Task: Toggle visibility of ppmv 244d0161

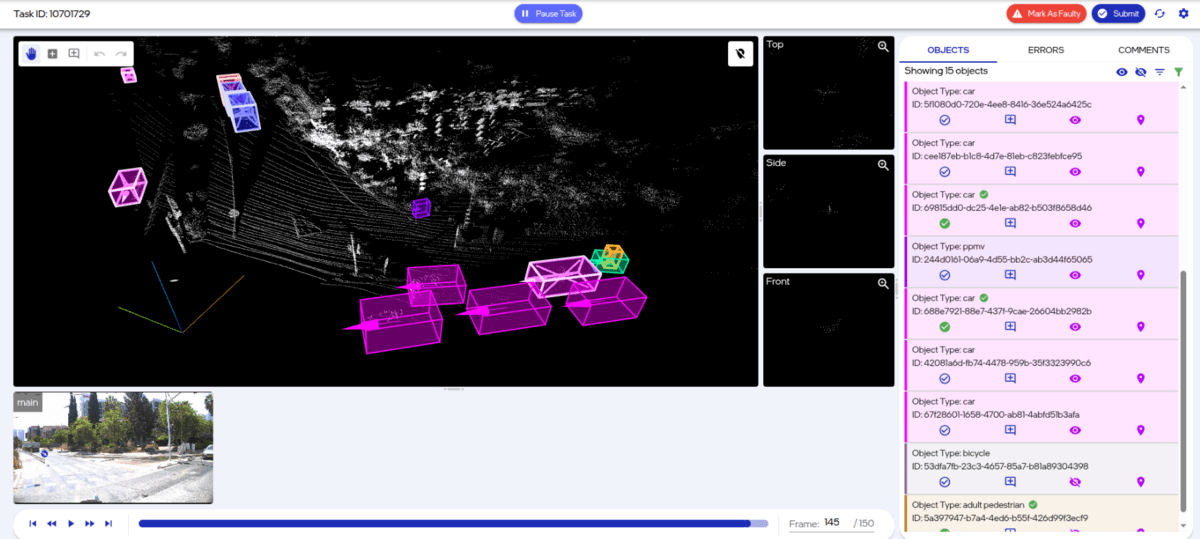Action: click(x=1075, y=275)
